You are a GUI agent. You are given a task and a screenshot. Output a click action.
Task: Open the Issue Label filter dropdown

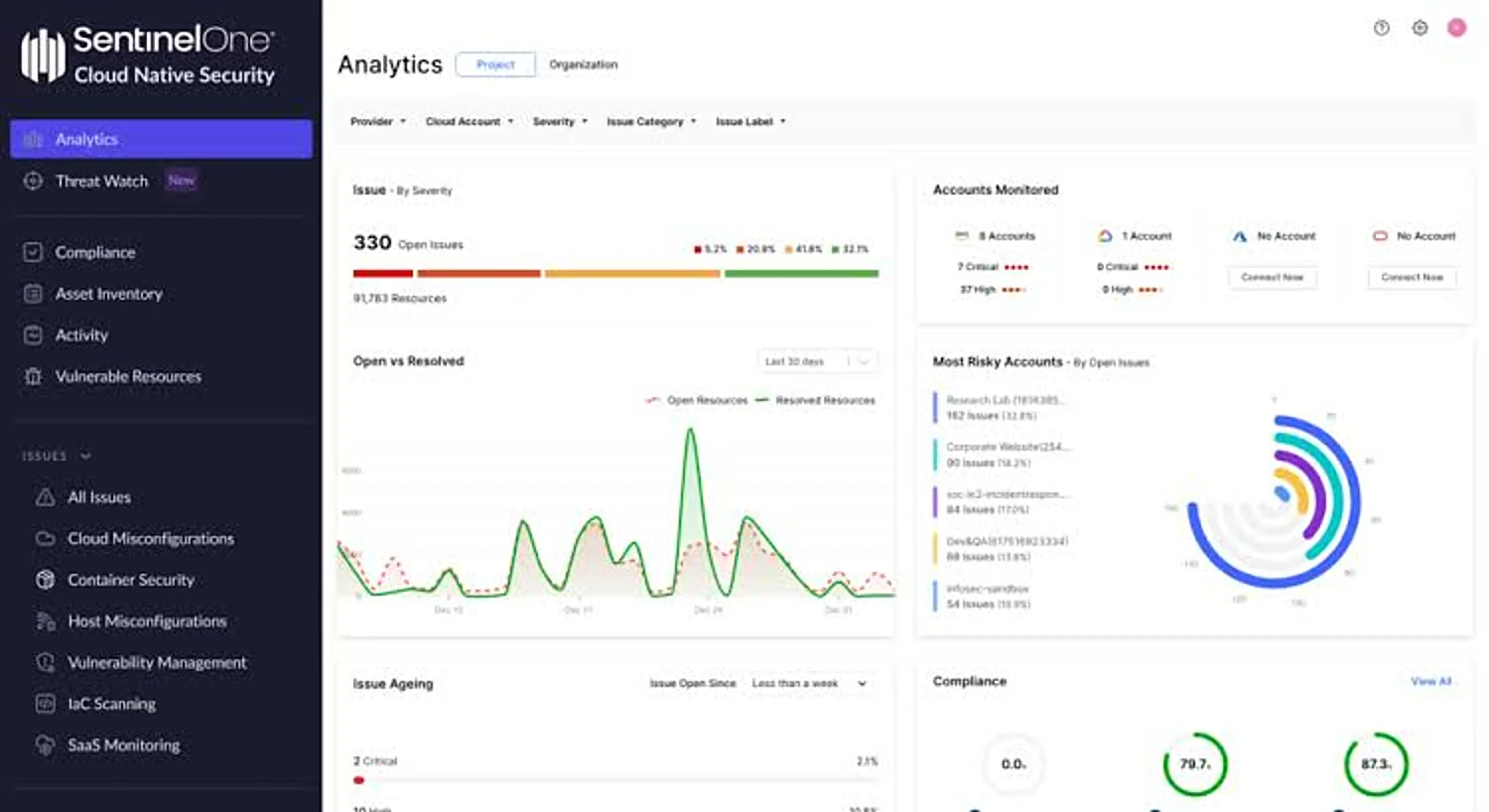tap(750, 121)
